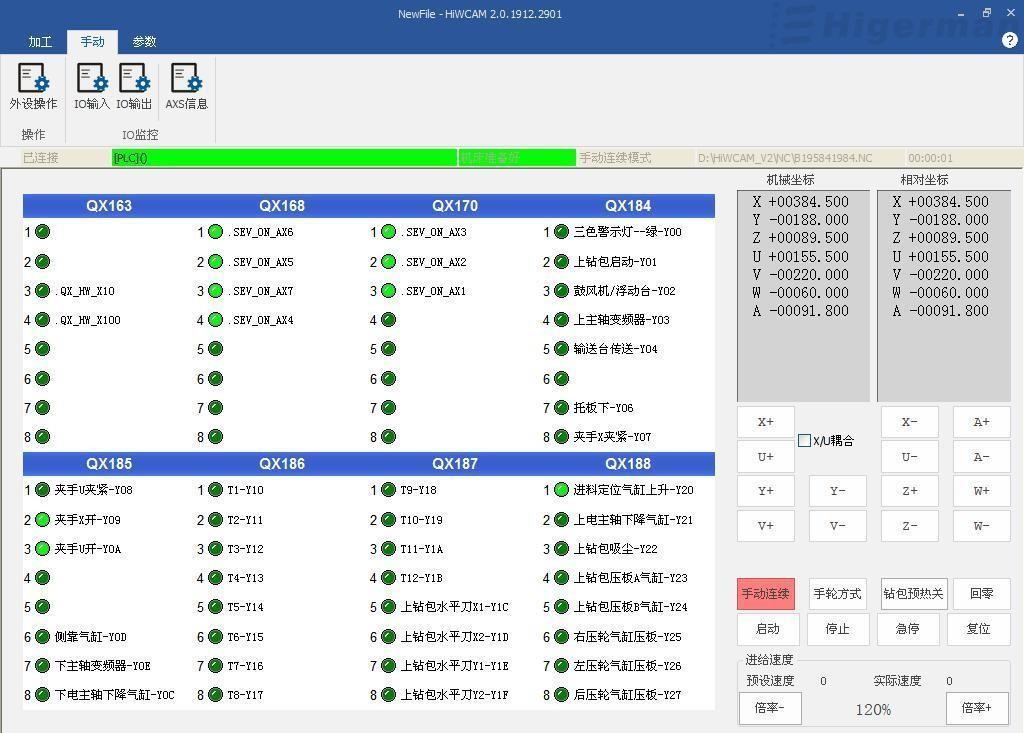
Task: Toggle the T9-Y18 tool output LED
Action: (388, 490)
